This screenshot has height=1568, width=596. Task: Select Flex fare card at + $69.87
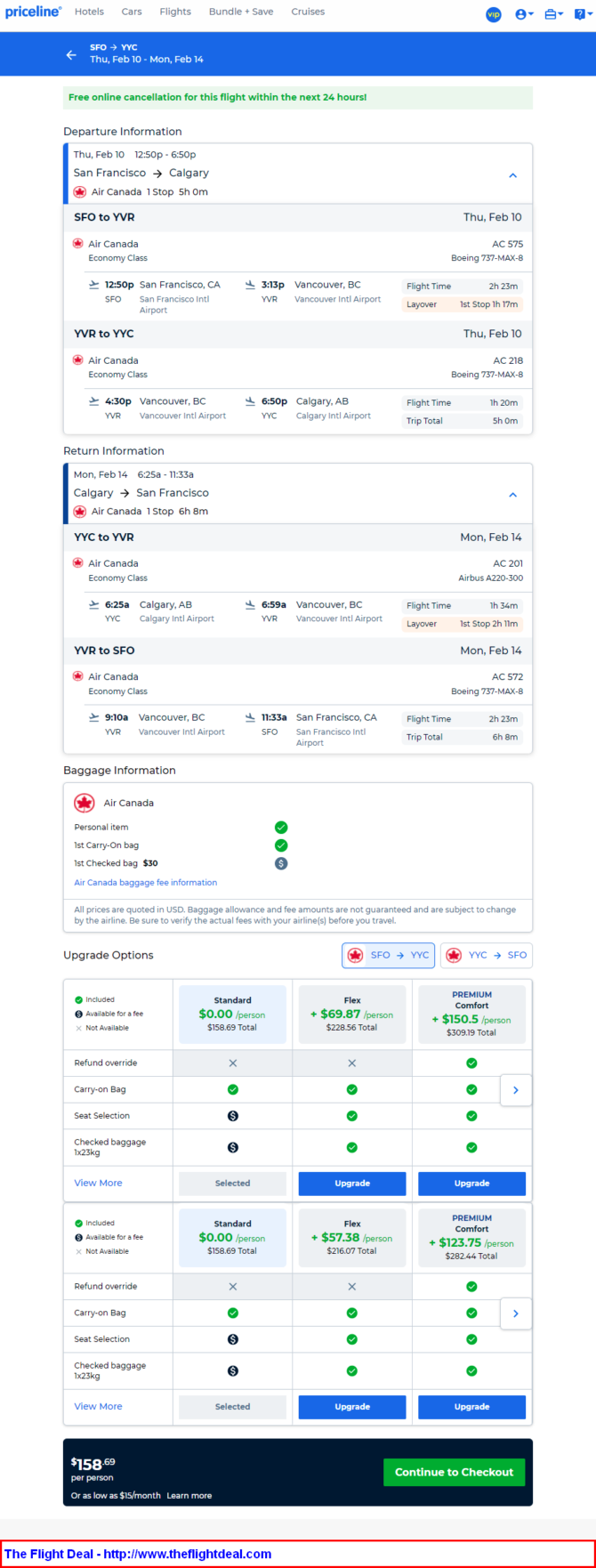point(352,1014)
